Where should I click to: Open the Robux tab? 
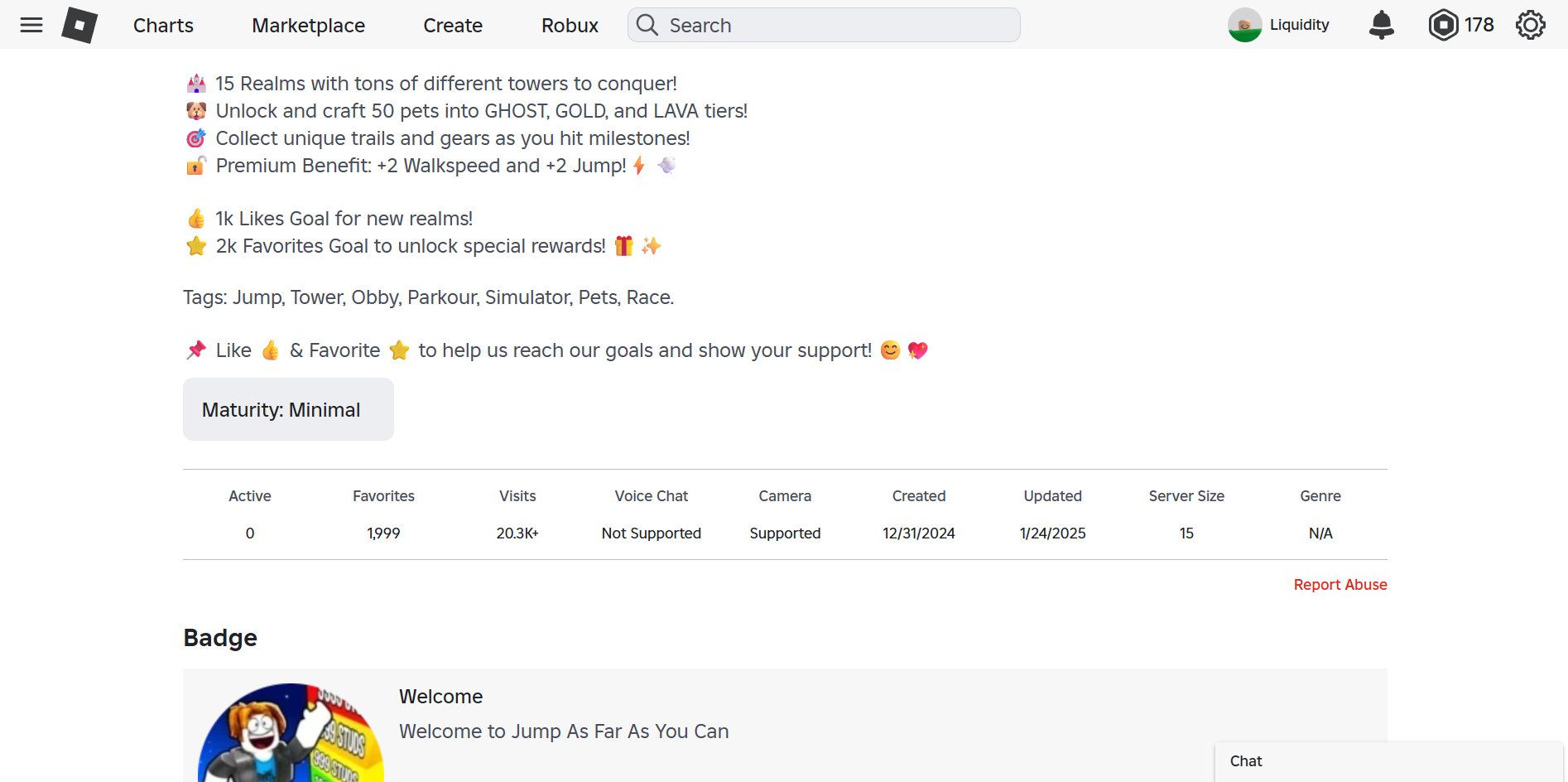570,25
